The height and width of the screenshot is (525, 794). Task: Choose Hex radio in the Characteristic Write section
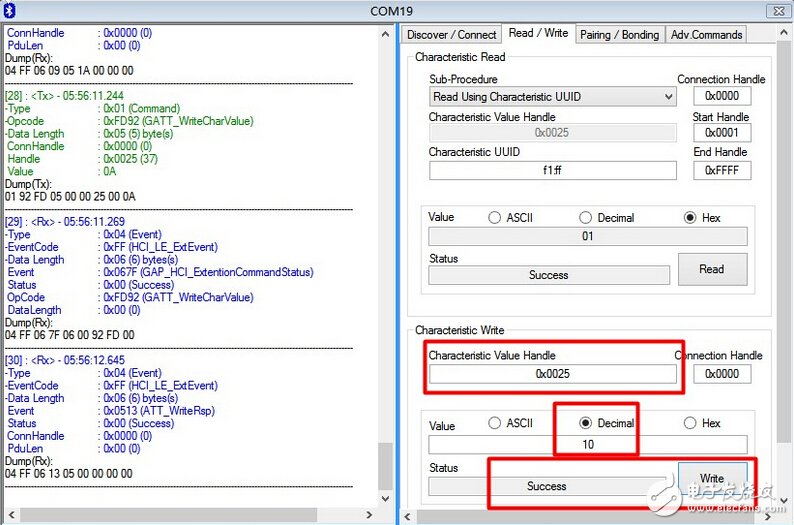[x=690, y=423]
